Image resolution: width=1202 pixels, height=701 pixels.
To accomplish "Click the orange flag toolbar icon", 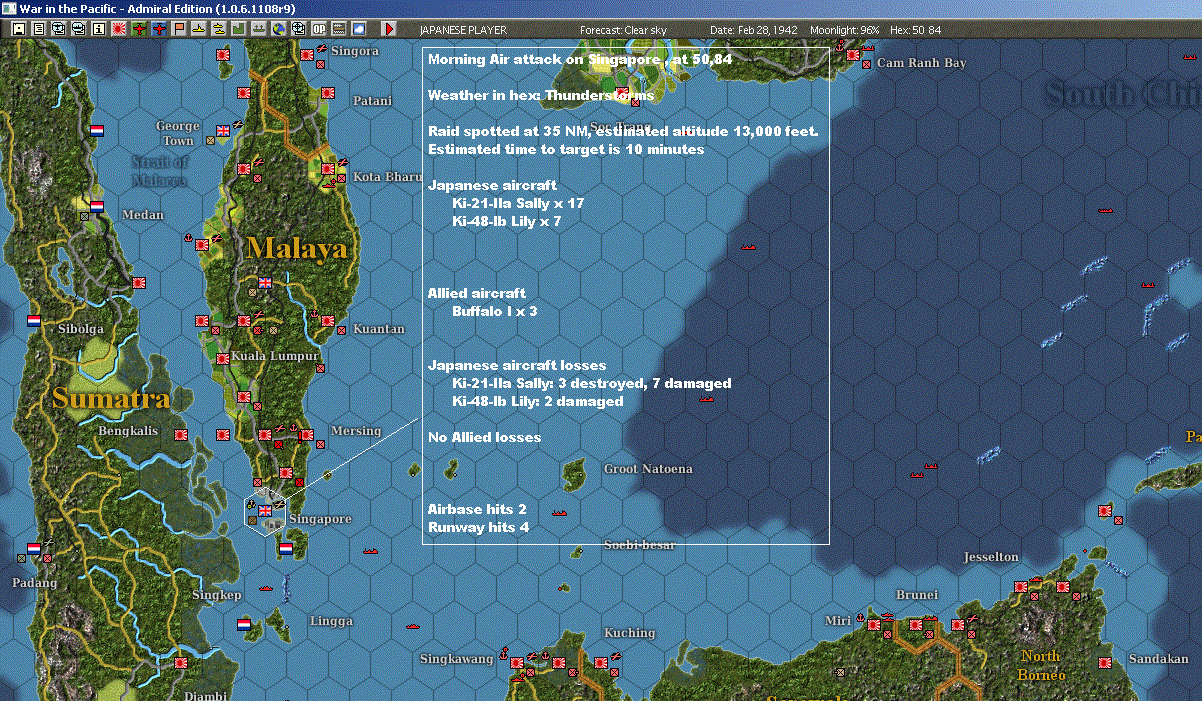I will [x=179, y=29].
